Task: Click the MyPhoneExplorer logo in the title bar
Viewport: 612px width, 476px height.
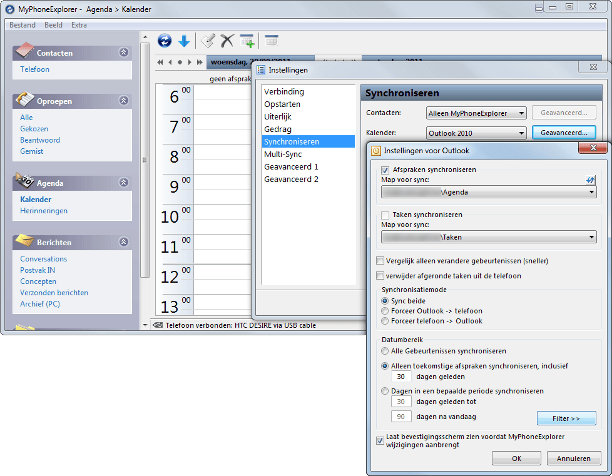Action: [10, 9]
